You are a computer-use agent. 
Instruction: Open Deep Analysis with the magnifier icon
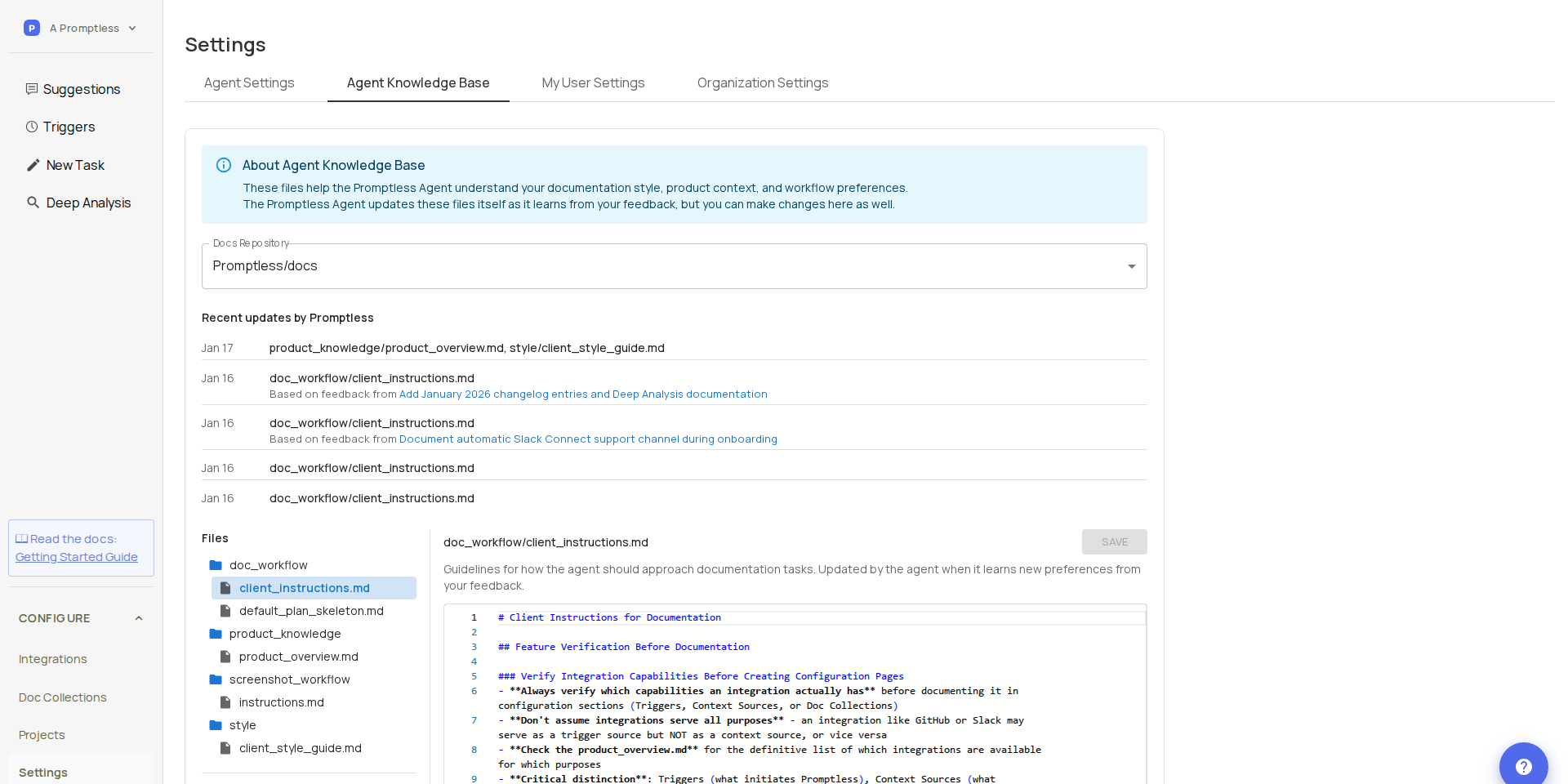tap(33, 202)
